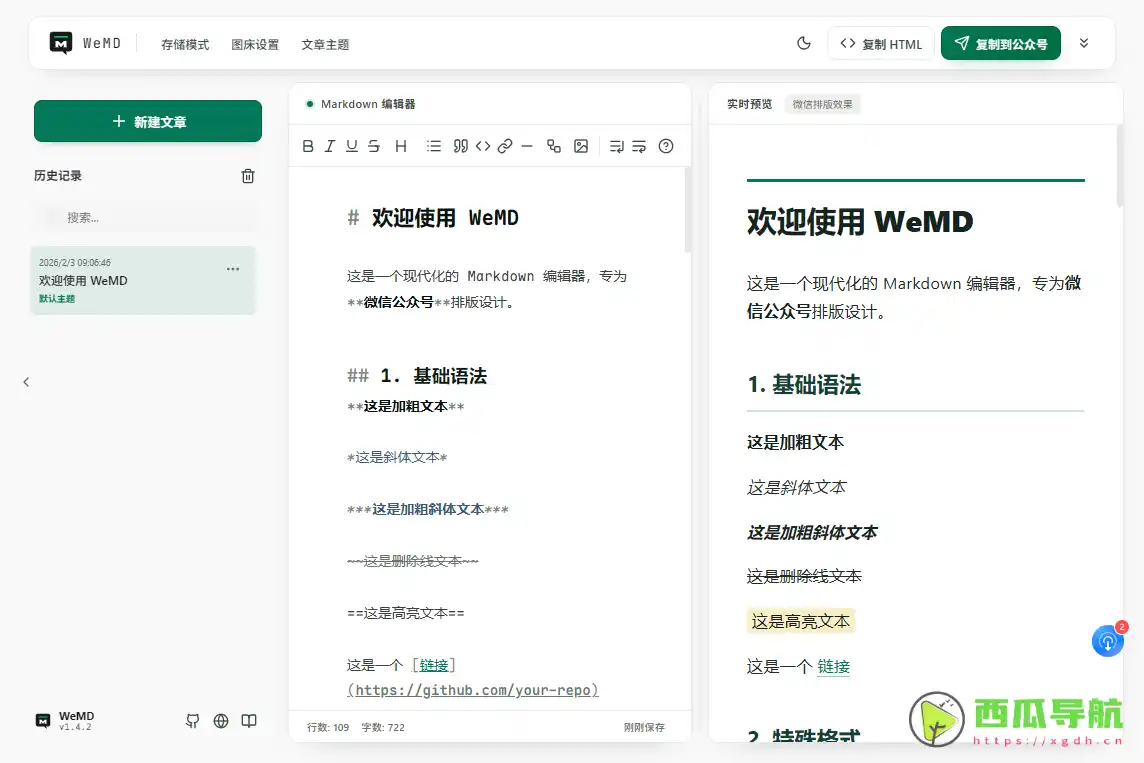Click the word wrap toolbar icon
The width and height of the screenshot is (1144, 763).
click(639, 146)
